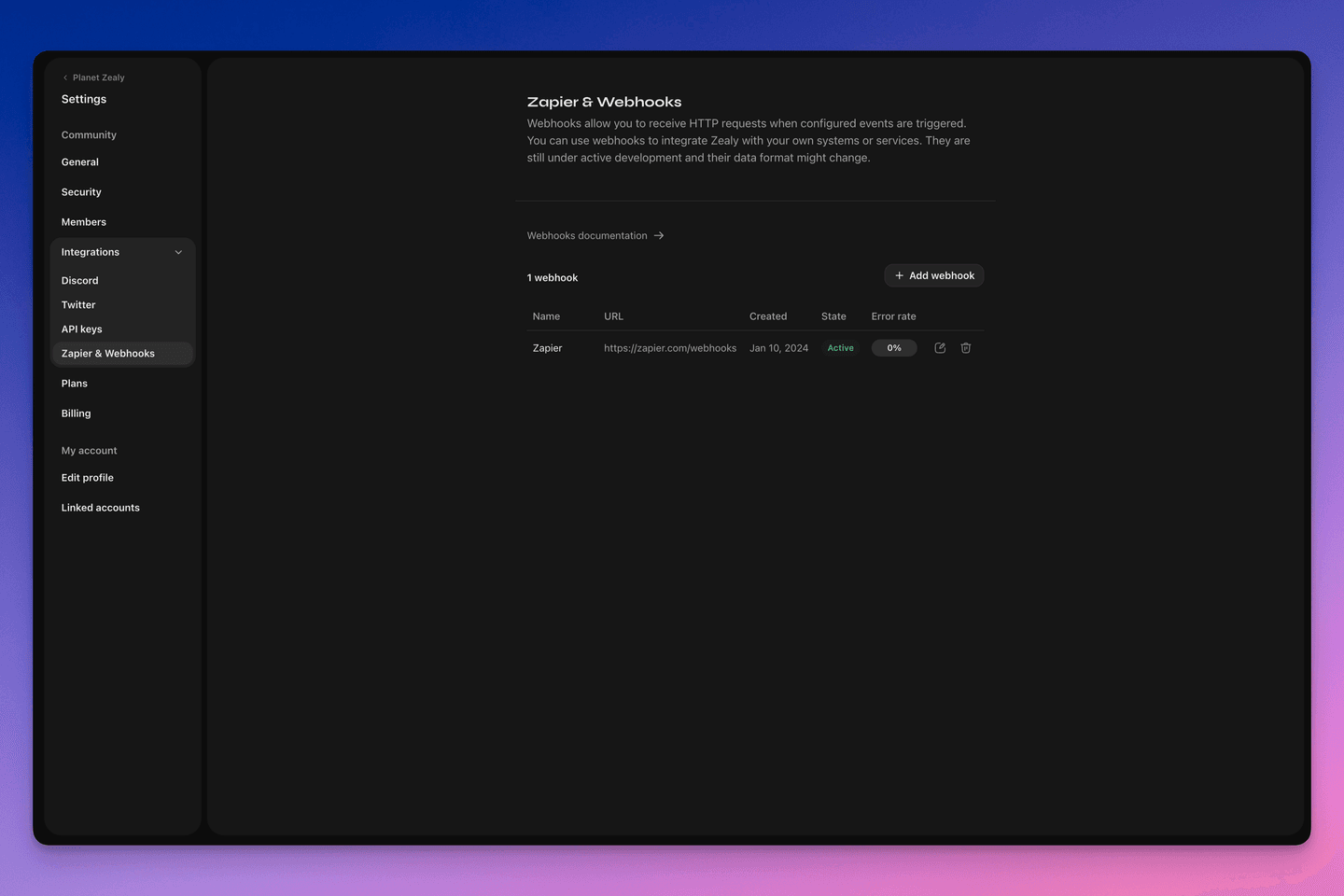The image size is (1344, 896).
Task: Click the Jan 10, 2024 created date
Action: coord(779,348)
